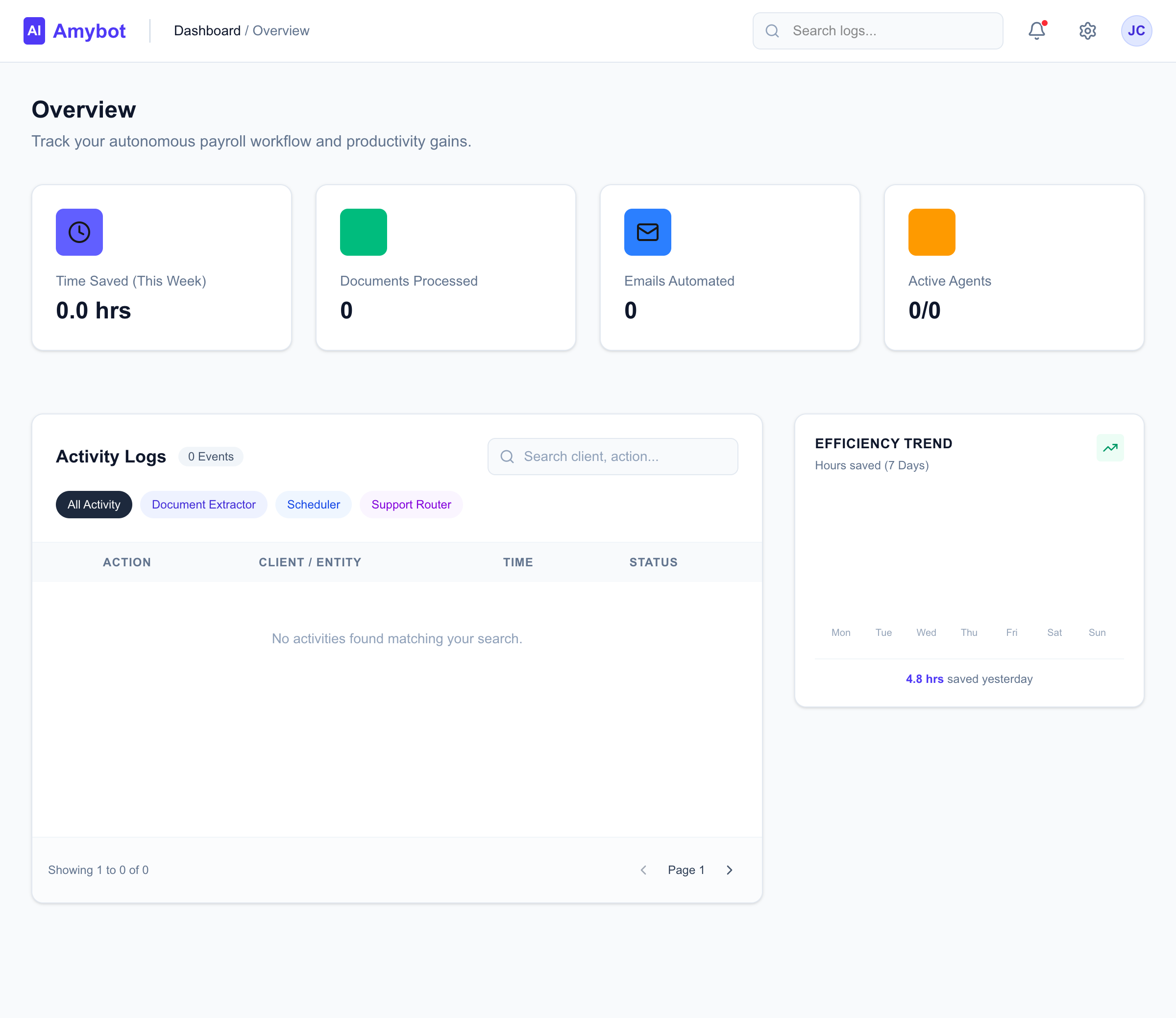Click the green Documents Processed icon
This screenshot has height=1018, width=1176.
tap(364, 232)
